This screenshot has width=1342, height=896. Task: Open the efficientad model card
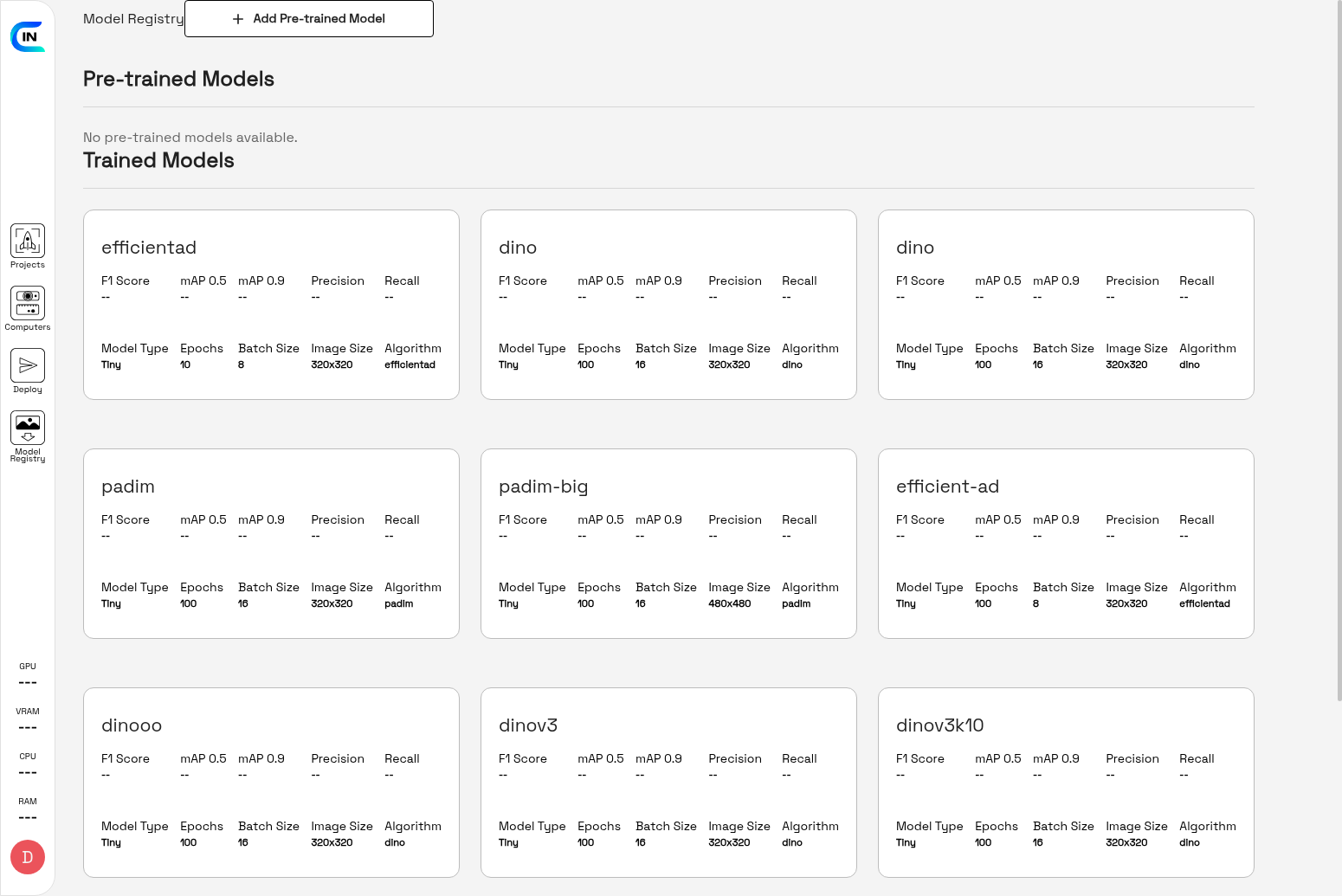(271, 305)
